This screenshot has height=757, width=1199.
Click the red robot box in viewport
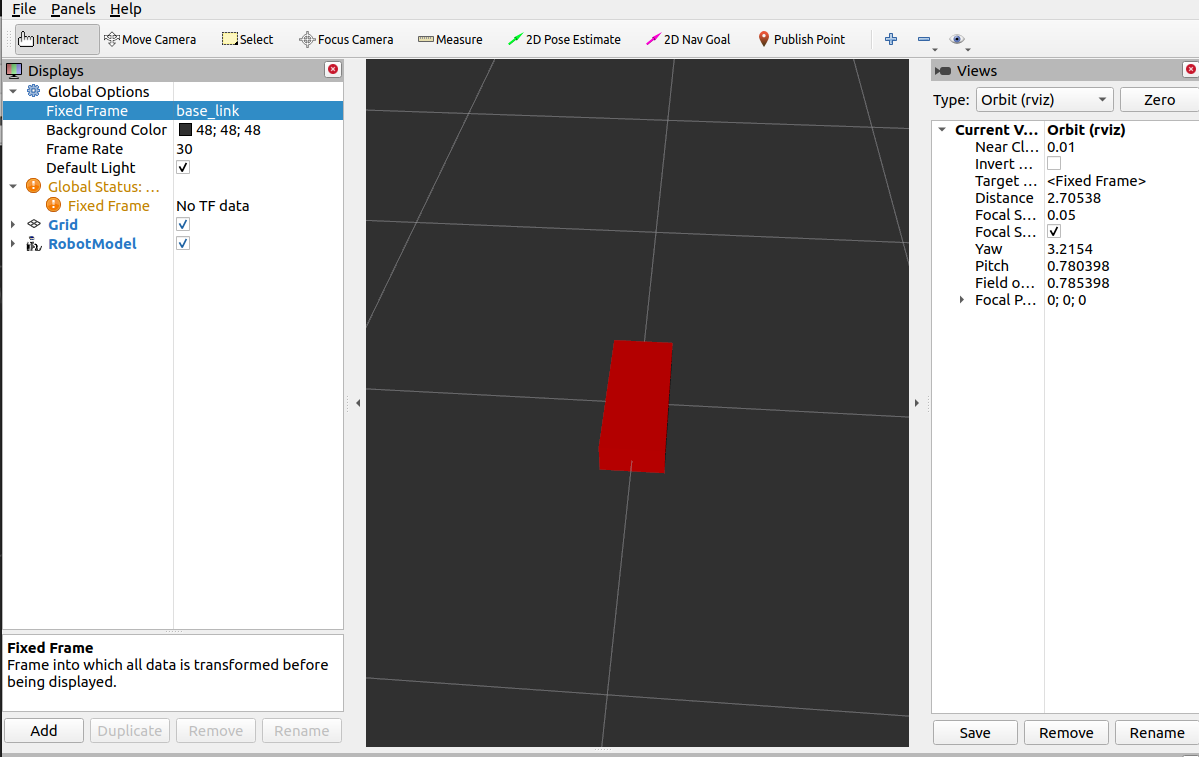635,406
